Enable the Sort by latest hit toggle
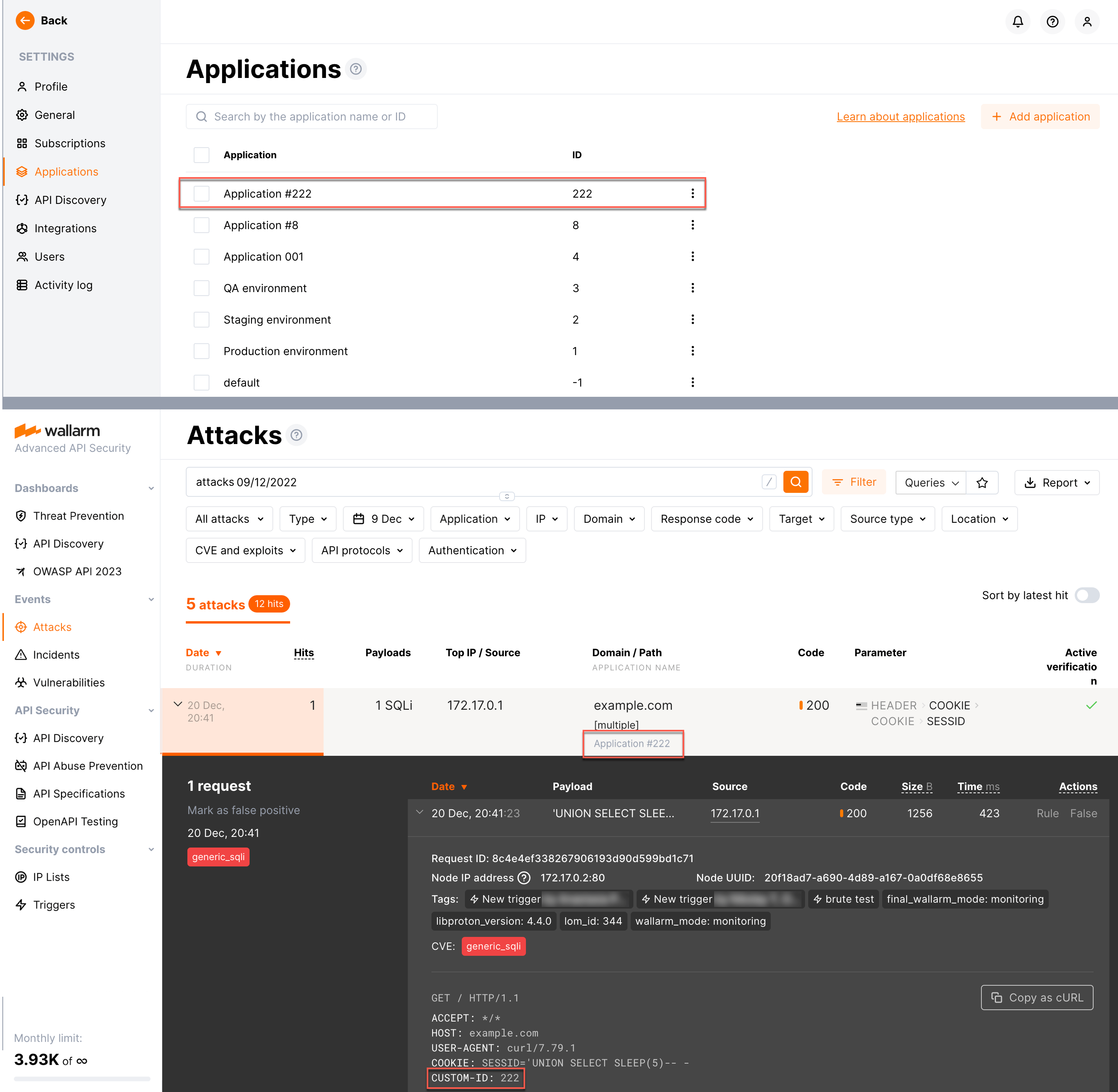The image size is (1118, 1092). (1087, 595)
